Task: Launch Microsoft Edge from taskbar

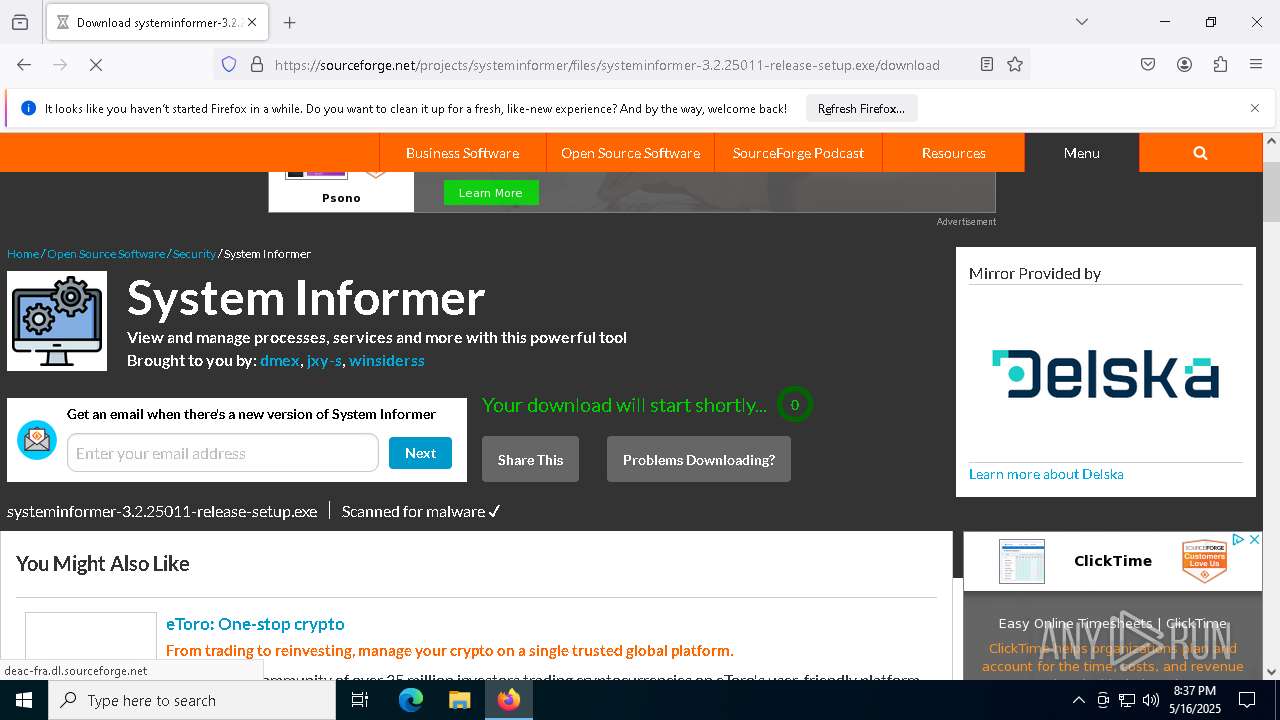Action: (411, 700)
